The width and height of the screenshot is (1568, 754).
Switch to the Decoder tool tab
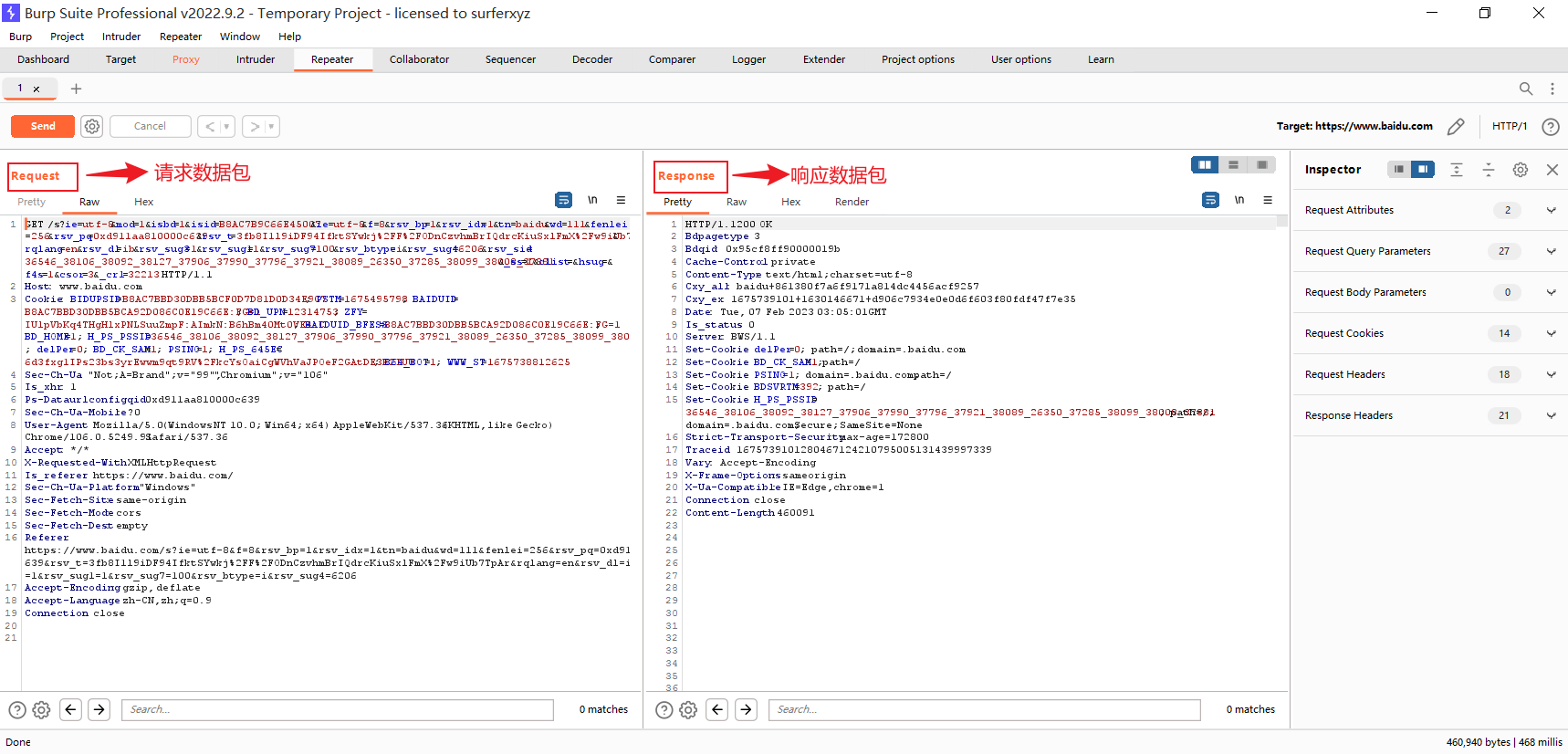point(592,59)
